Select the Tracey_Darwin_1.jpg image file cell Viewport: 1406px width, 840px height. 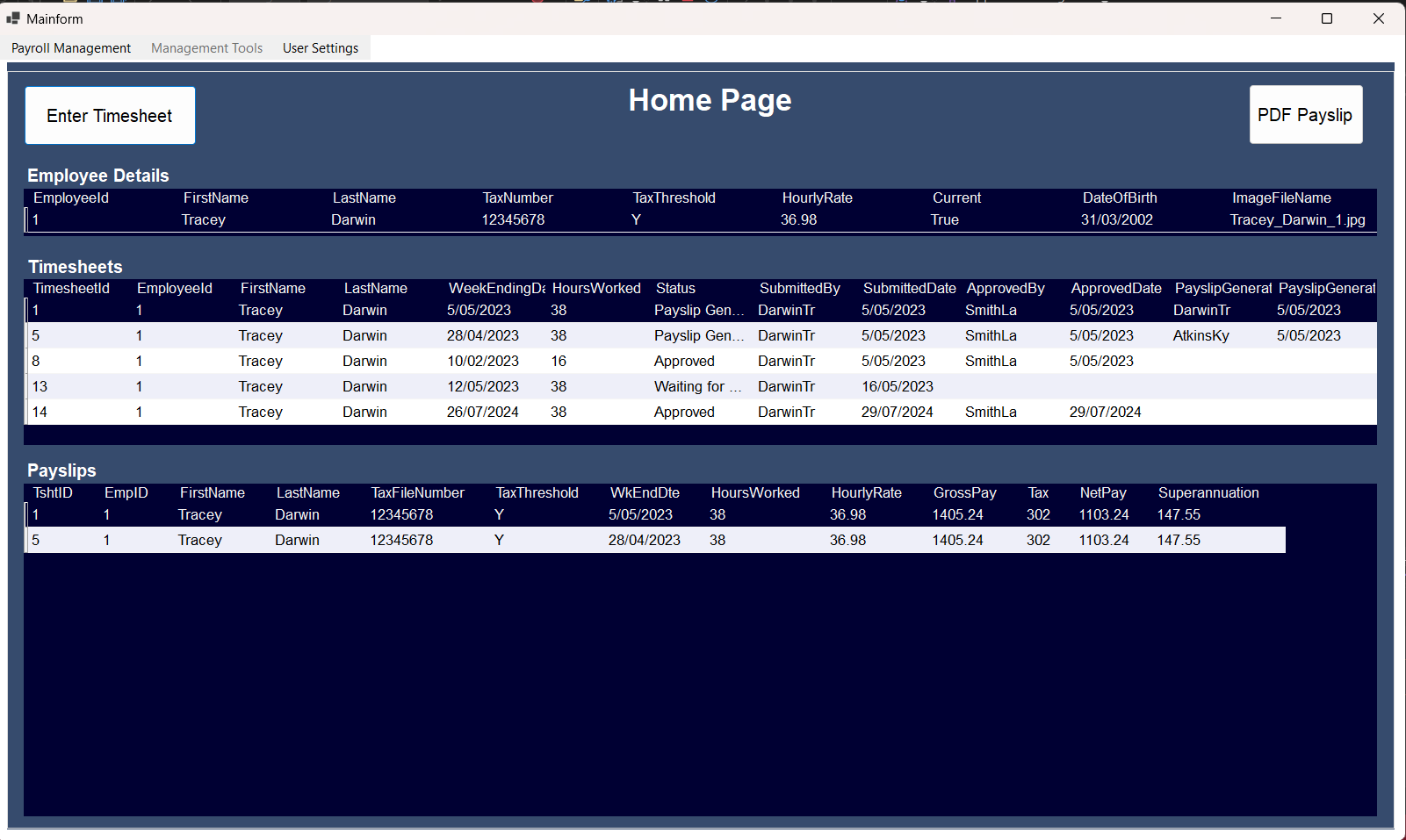coord(1297,220)
